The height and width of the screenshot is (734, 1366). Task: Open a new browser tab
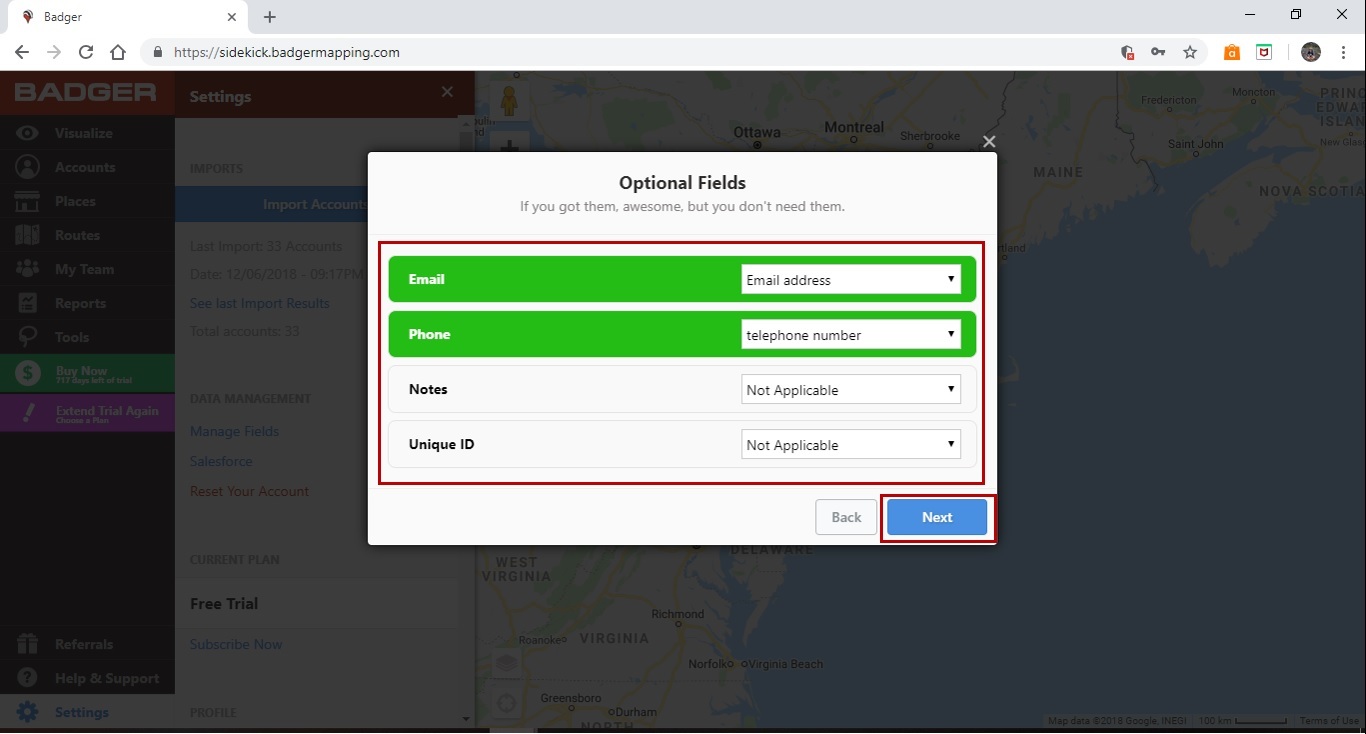pos(270,17)
